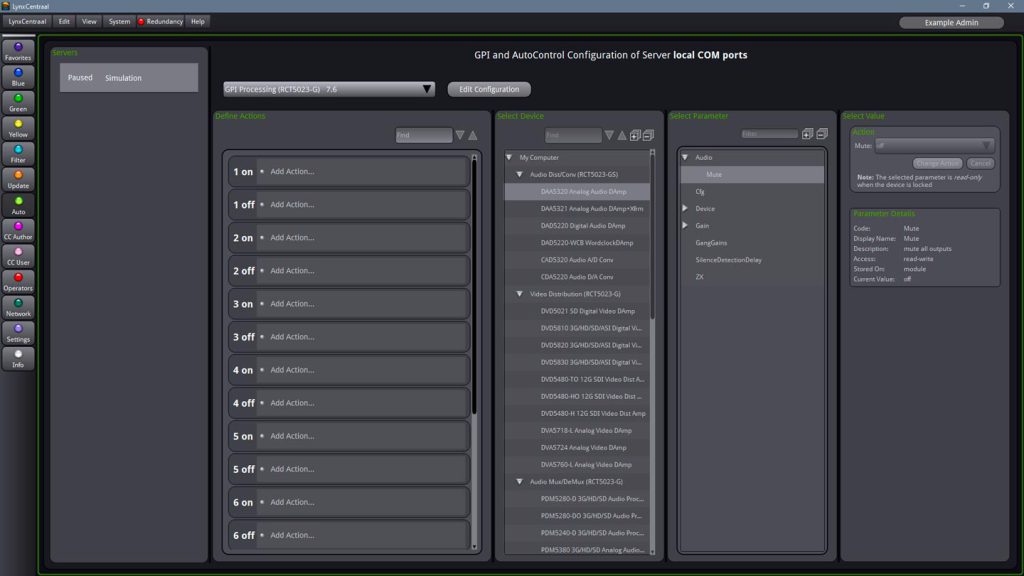Open the Favorites sidebar panel
Image resolution: width=1024 pixels, height=576 pixels.
18,51
